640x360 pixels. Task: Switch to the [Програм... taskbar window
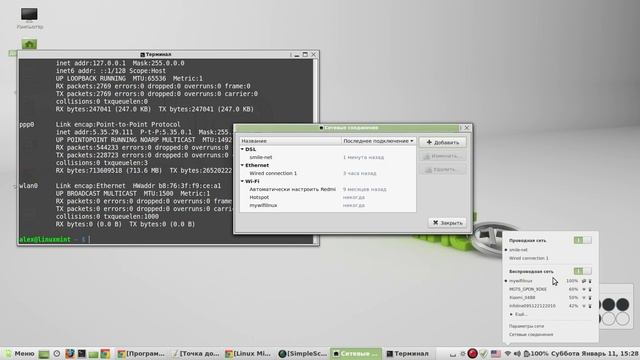141,354
